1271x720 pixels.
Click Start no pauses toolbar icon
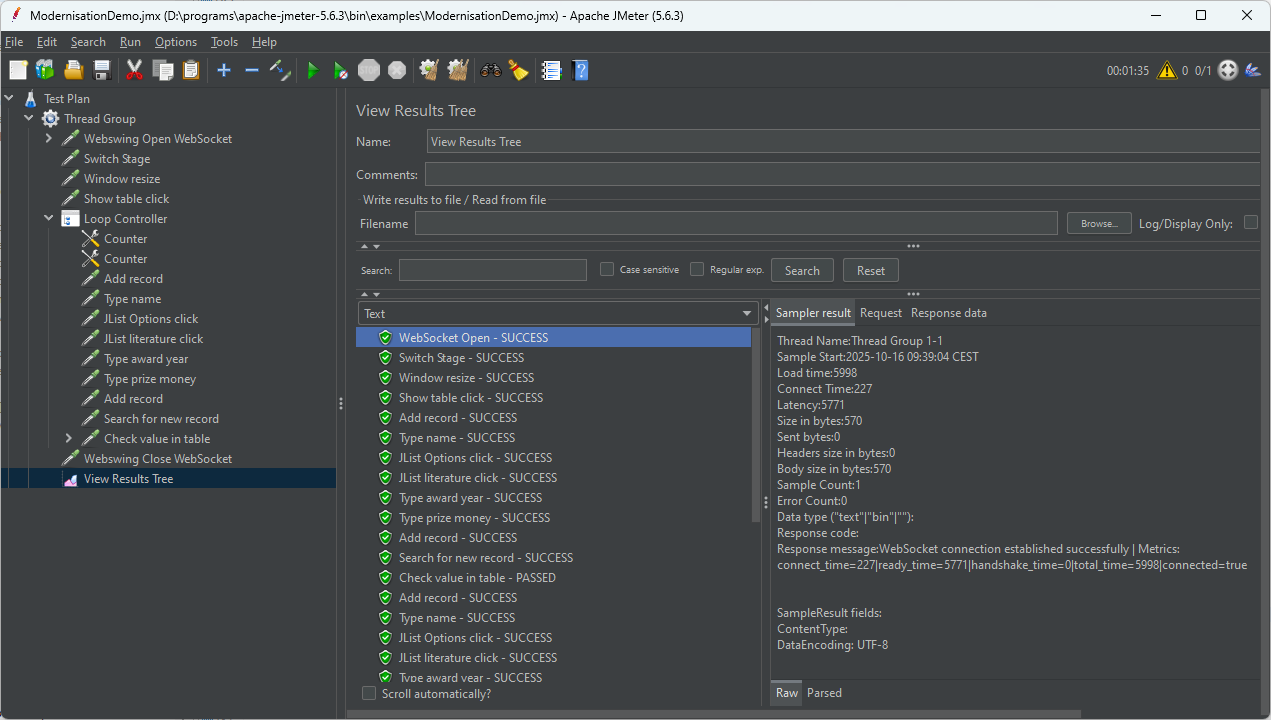click(341, 70)
